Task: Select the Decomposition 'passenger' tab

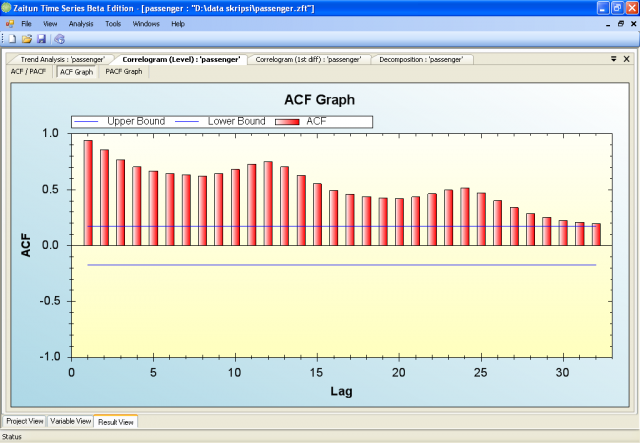Action: (x=420, y=60)
